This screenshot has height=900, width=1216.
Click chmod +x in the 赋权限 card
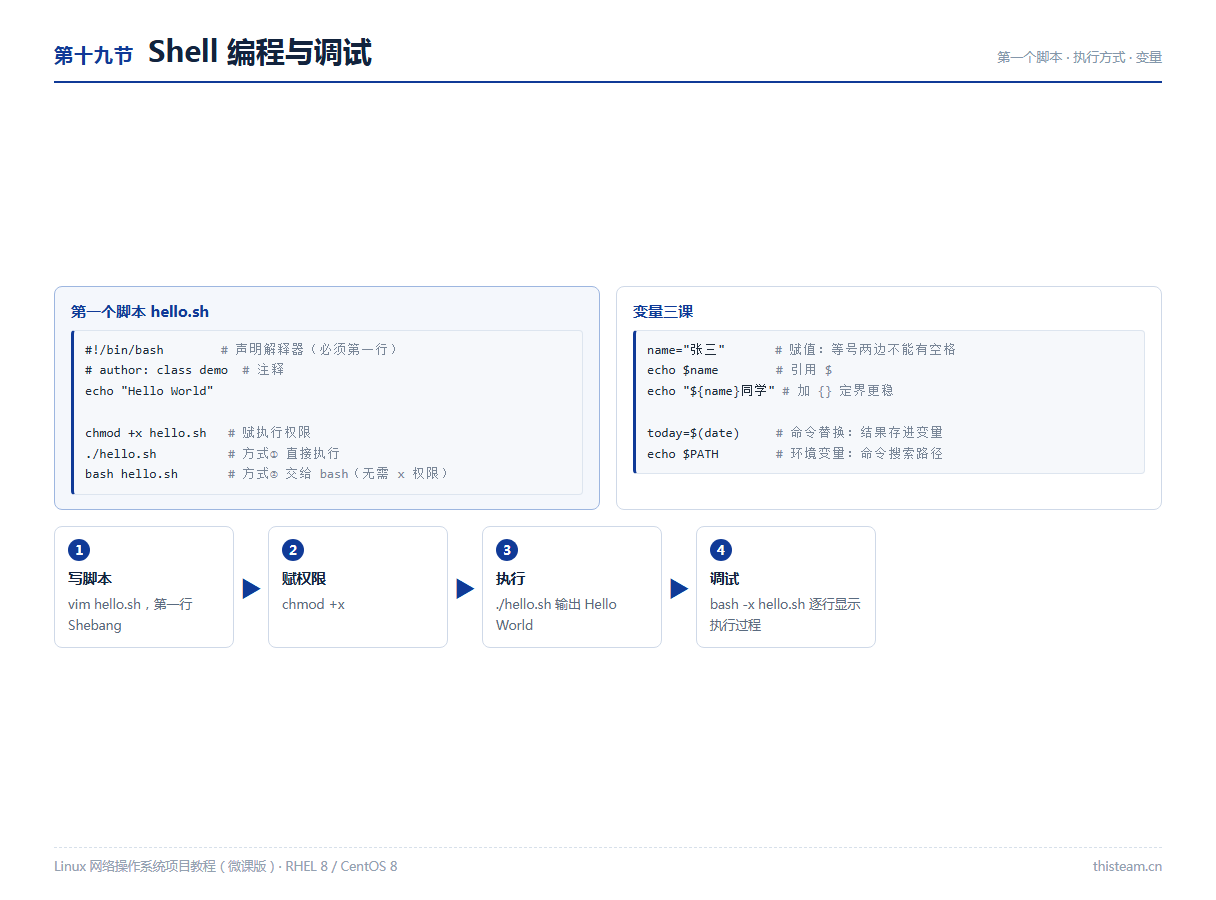pyautogui.click(x=313, y=604)
